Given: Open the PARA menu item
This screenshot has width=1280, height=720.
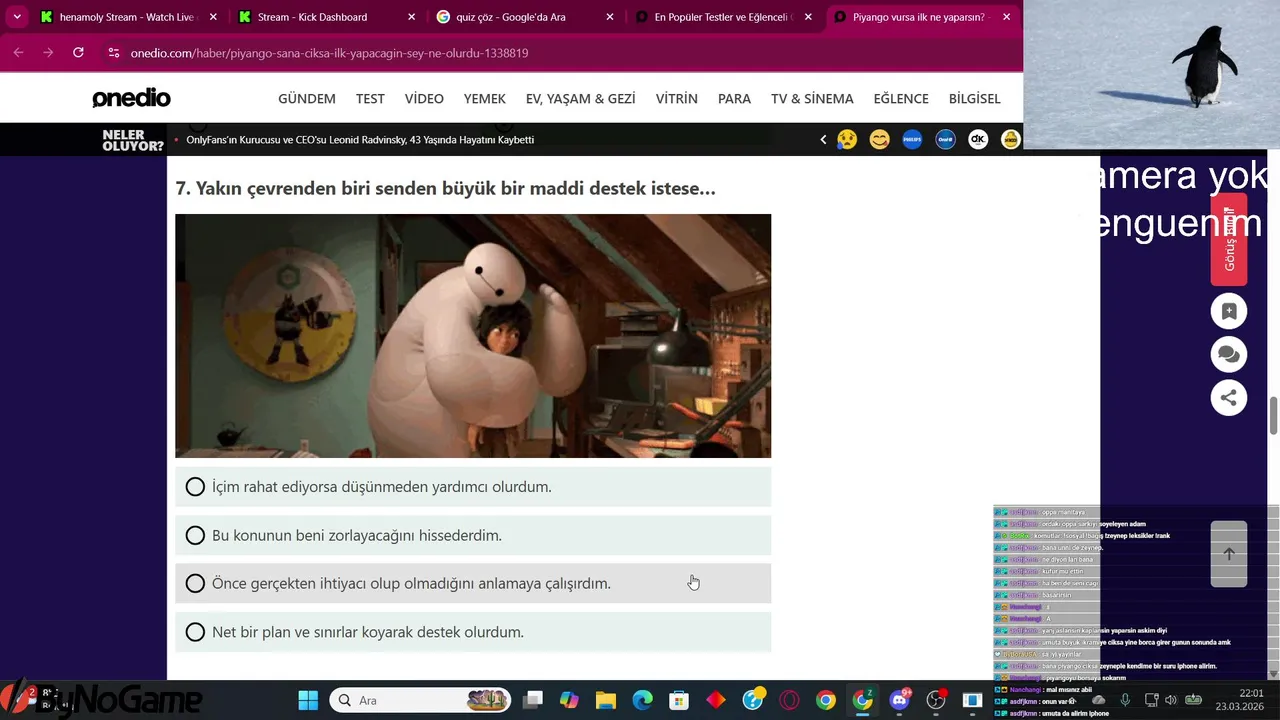Looking at the screenshot, I should pos(734,98).
